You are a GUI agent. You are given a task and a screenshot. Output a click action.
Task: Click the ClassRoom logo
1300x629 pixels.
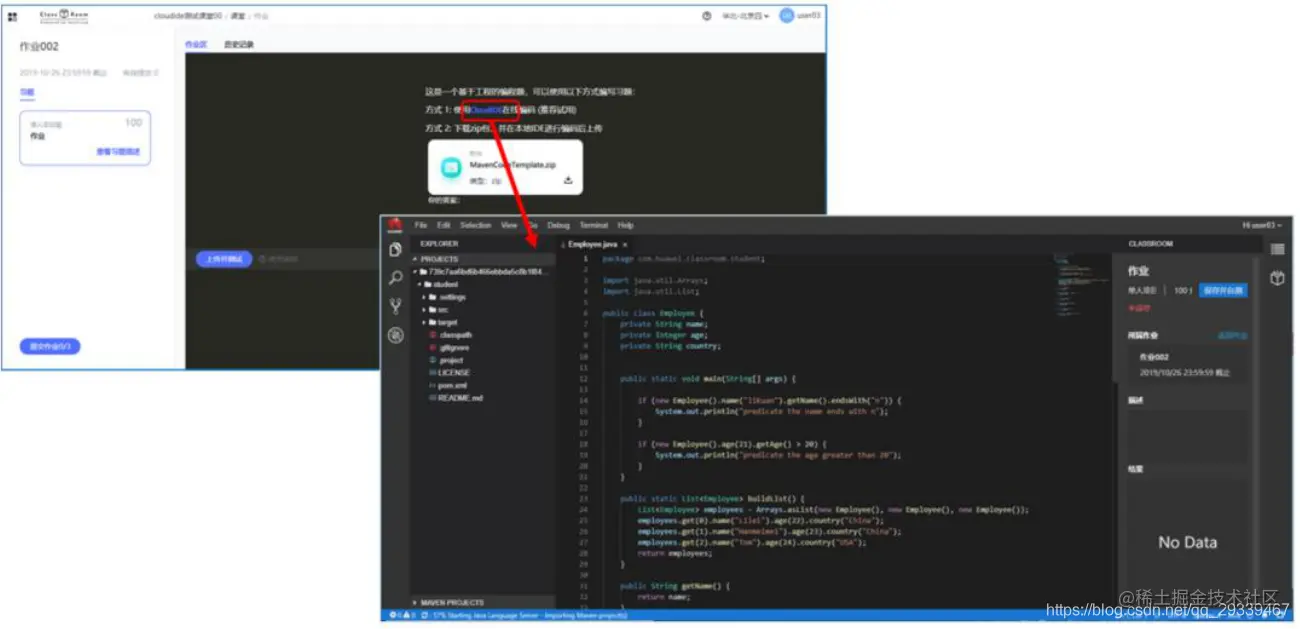(x=63, y=16)
